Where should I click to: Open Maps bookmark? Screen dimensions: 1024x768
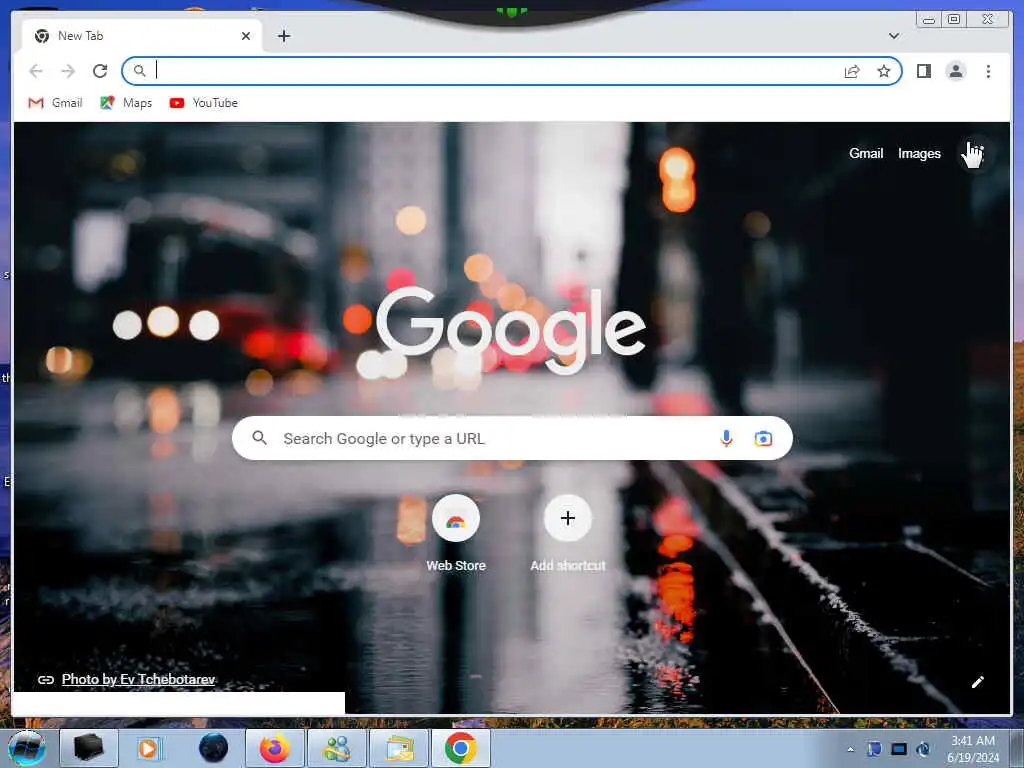click(x=126, y=103)
